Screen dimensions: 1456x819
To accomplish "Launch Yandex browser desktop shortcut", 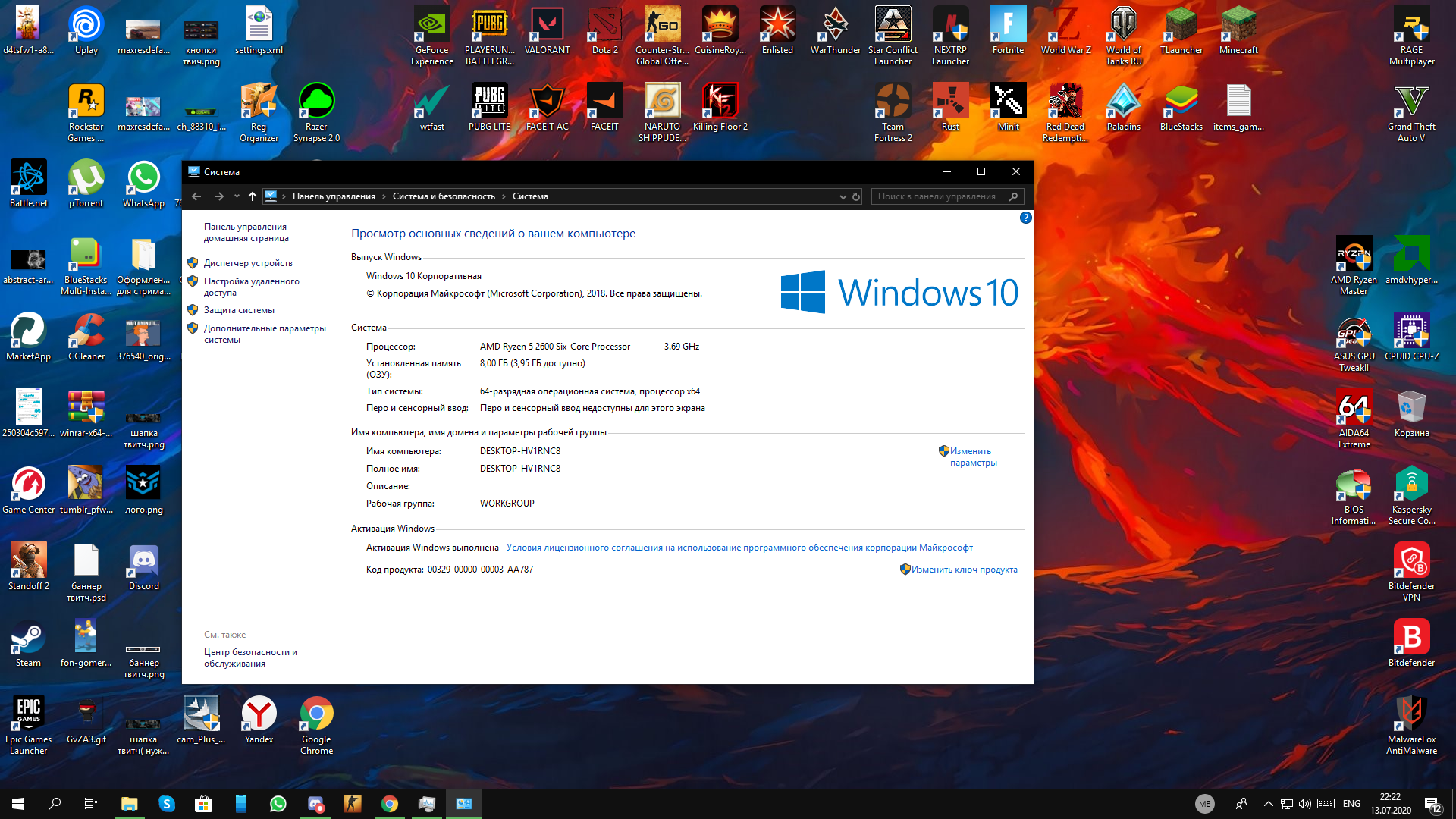I will coord(259,720).
